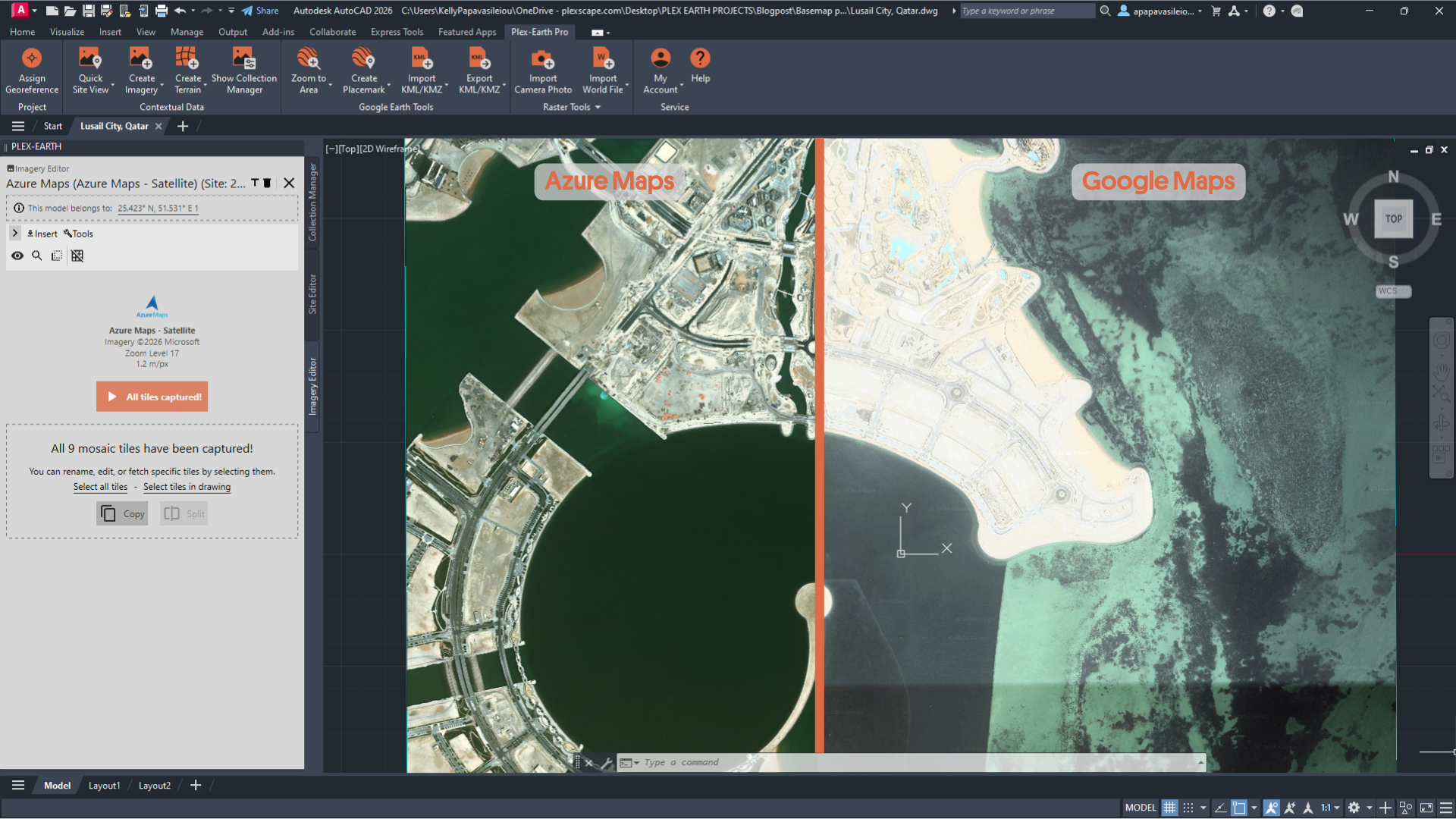1456x819 pixels.
Task: Click the rename text T icon
Action: pyautogui.click(x=255, y=183)
